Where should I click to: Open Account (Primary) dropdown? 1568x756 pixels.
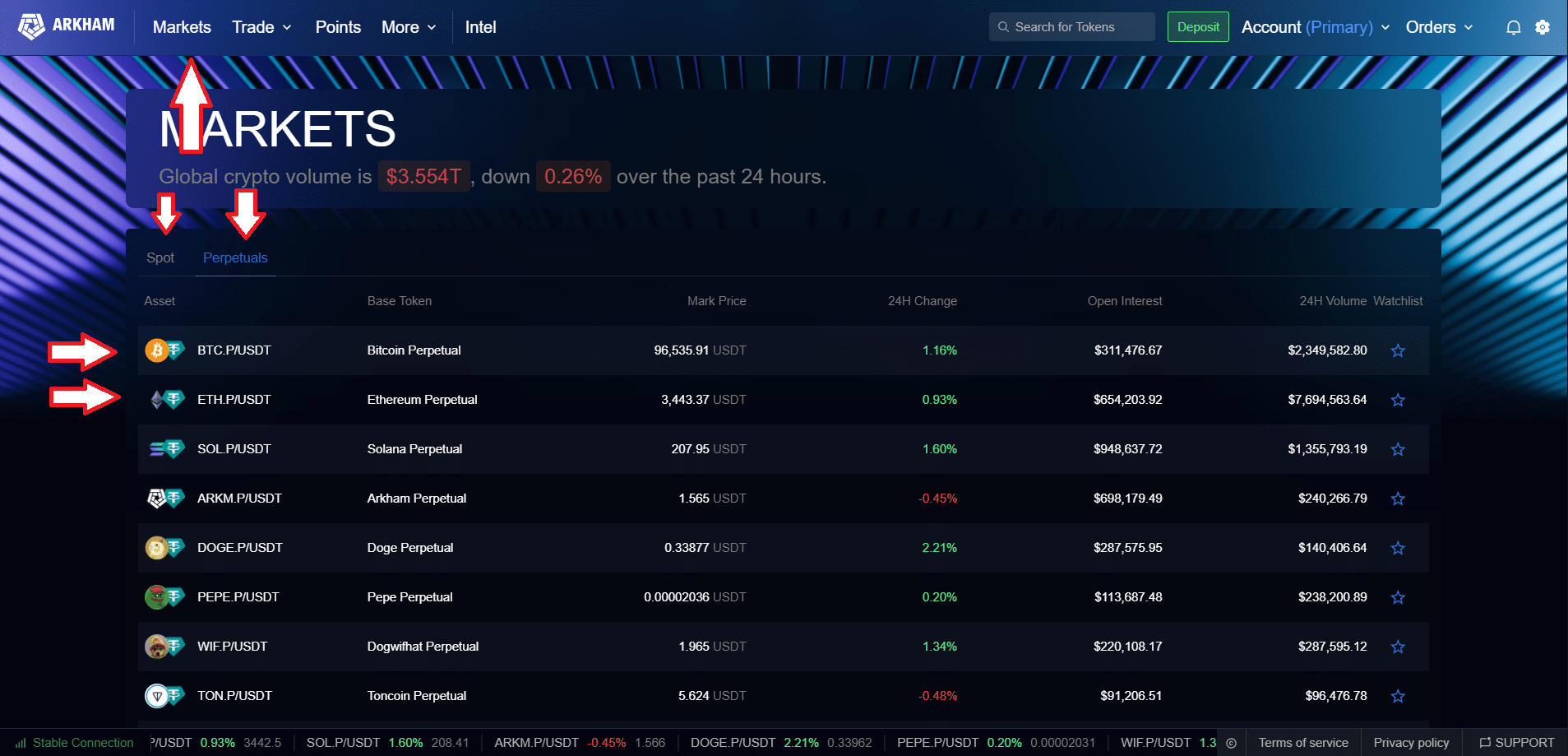pyautogui.click(x=1316, y=27)
